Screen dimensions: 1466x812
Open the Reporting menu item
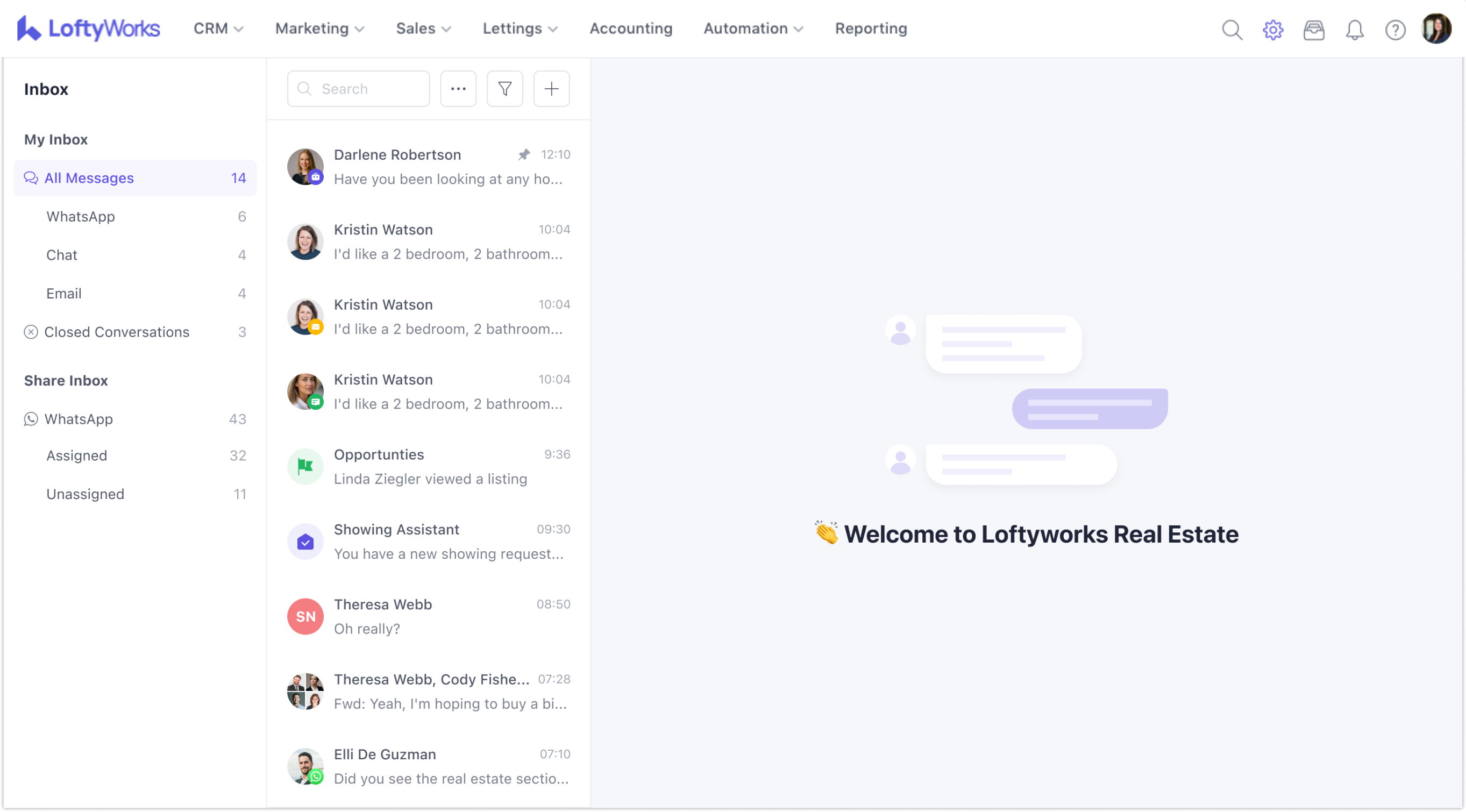[x=871, y=29]
